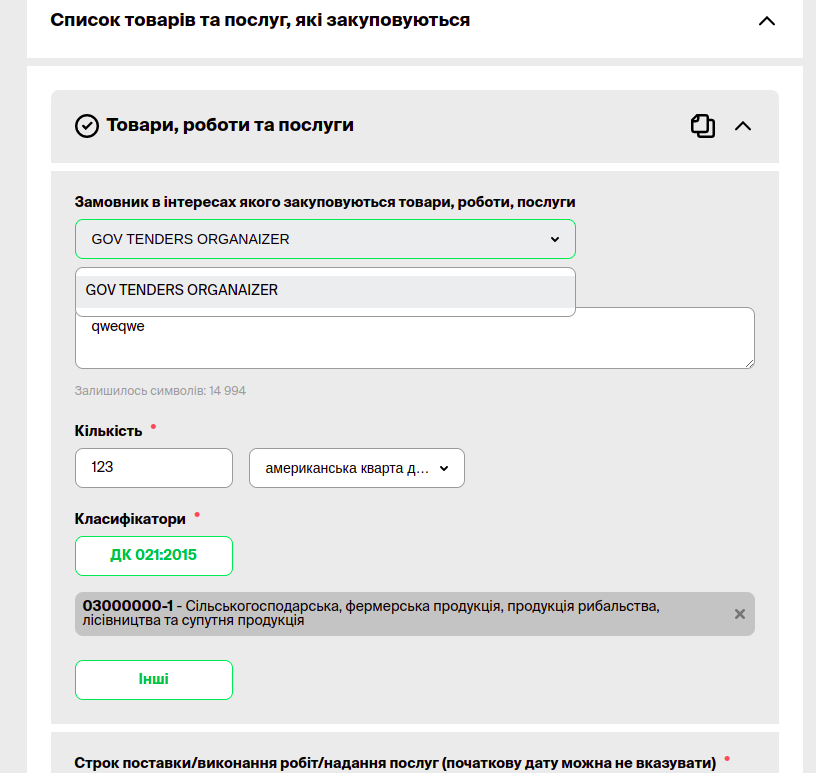Click the checkmark circle icon beside "Товари, роботи та послуги"

(87, 126)
